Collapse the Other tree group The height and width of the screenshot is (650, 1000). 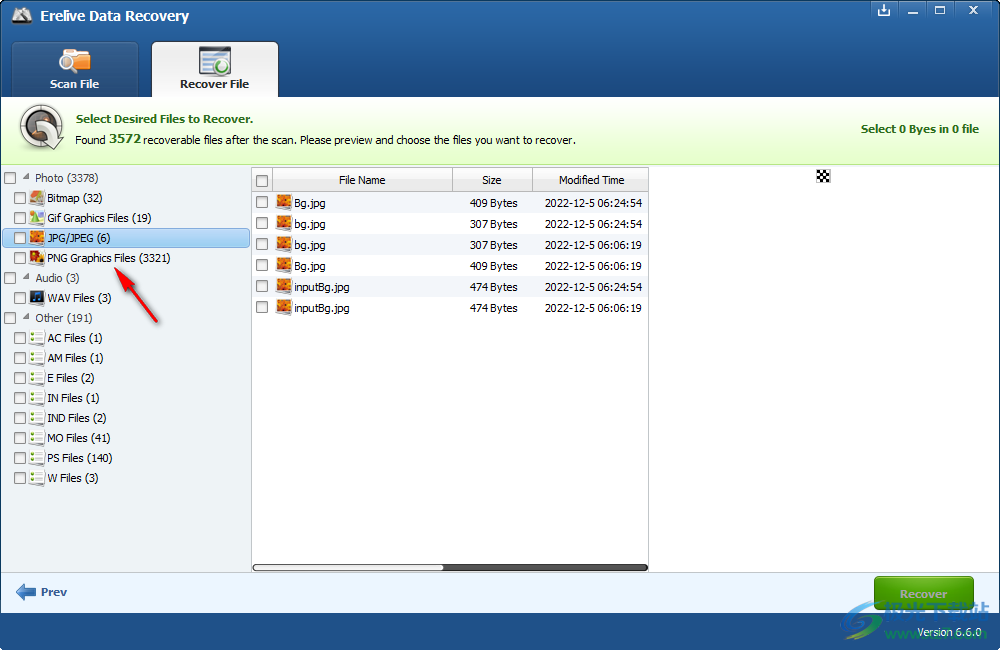pyautogui.click(x=26, y=316)
